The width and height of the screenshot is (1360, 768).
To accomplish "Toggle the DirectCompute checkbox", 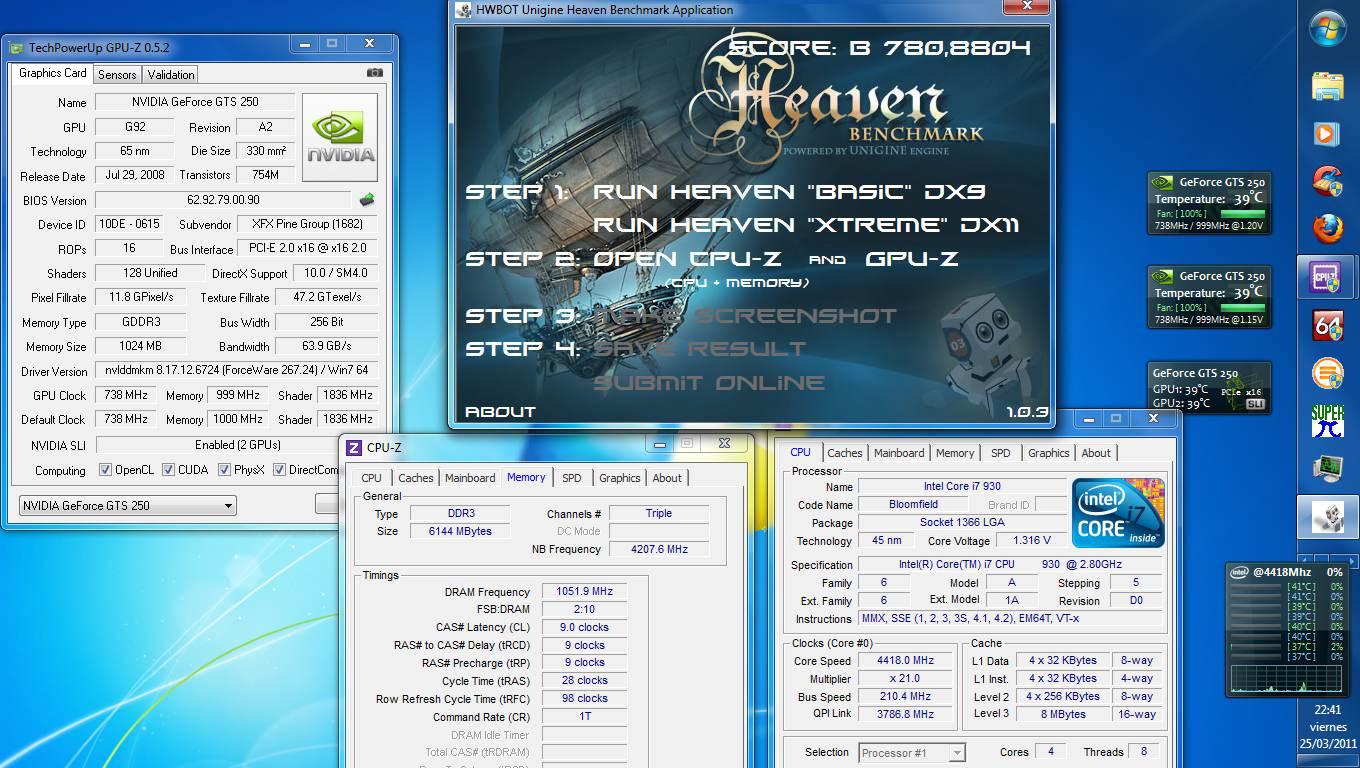I will tap(281, 470).
